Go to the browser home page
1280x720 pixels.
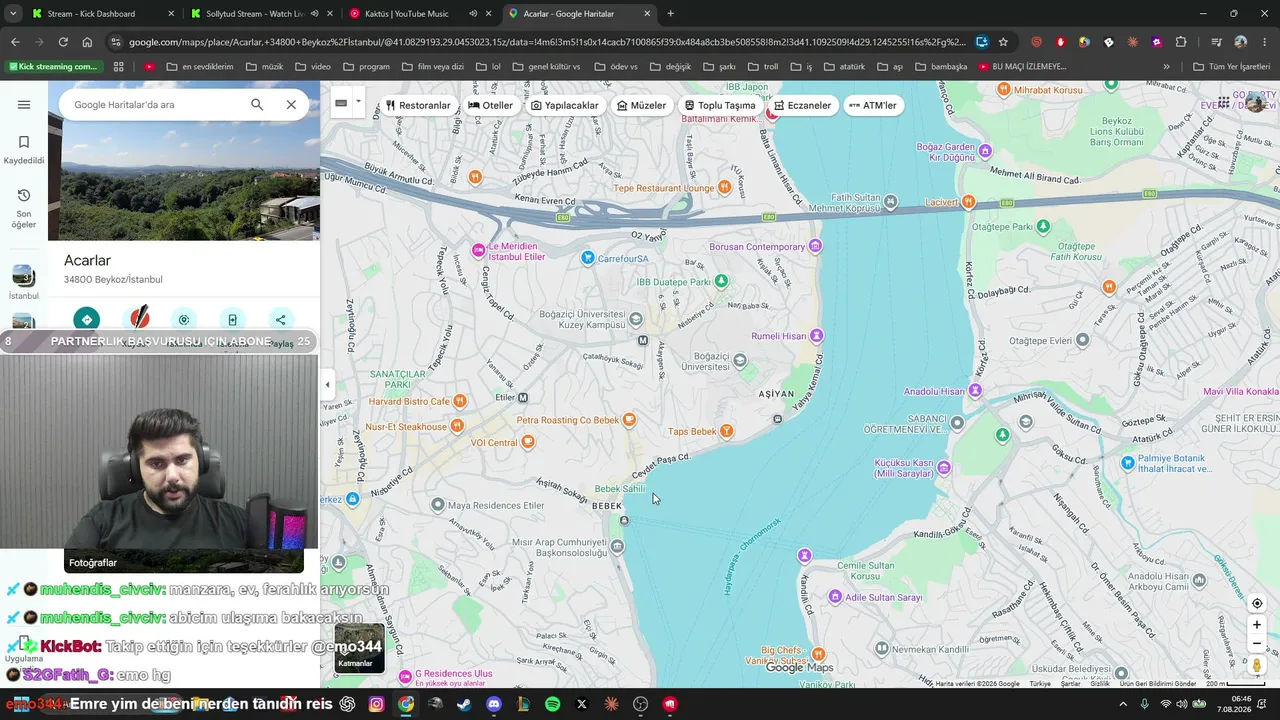(87, 42)
